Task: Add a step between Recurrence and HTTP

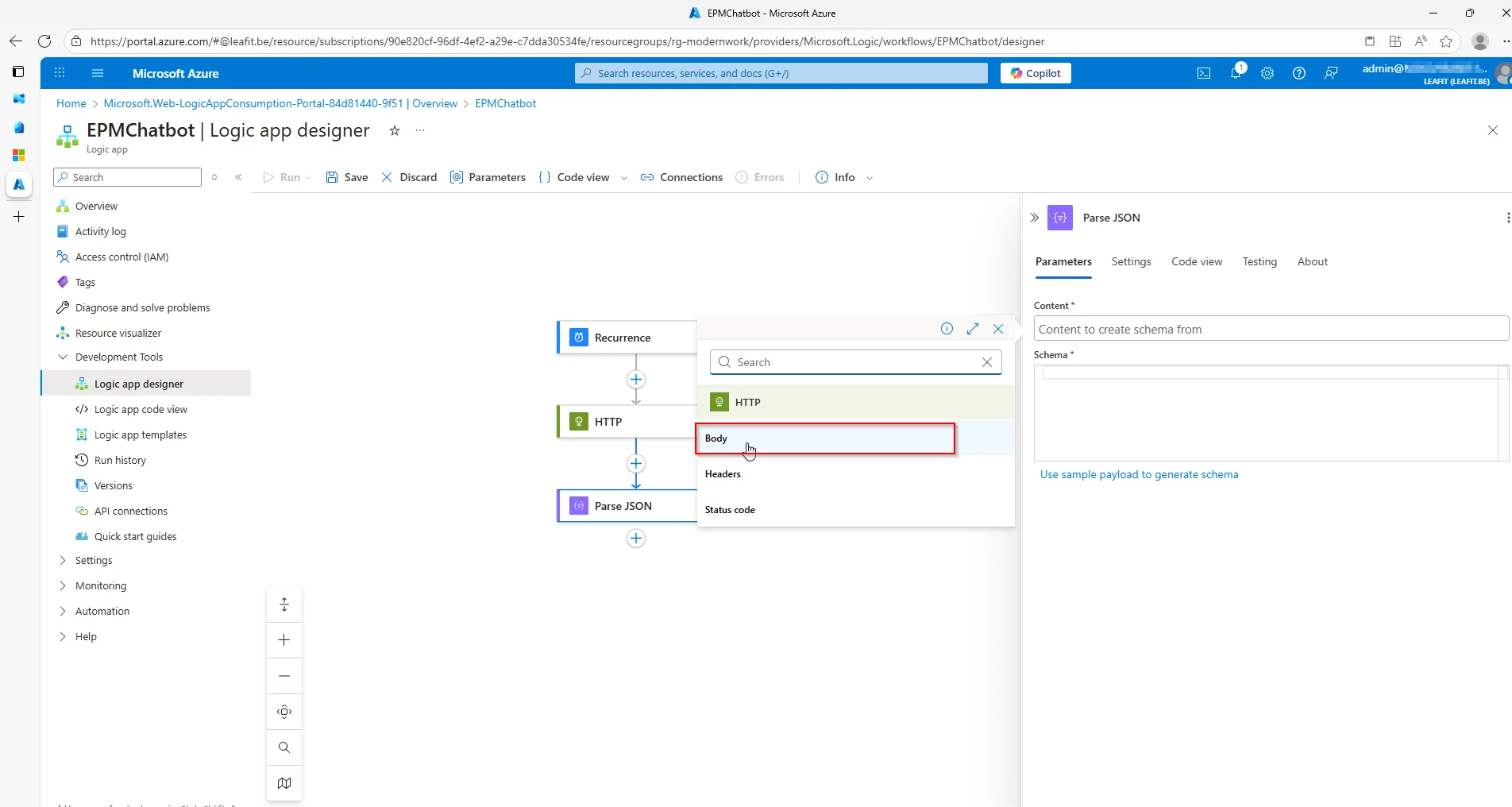Action: pos(636,380)
